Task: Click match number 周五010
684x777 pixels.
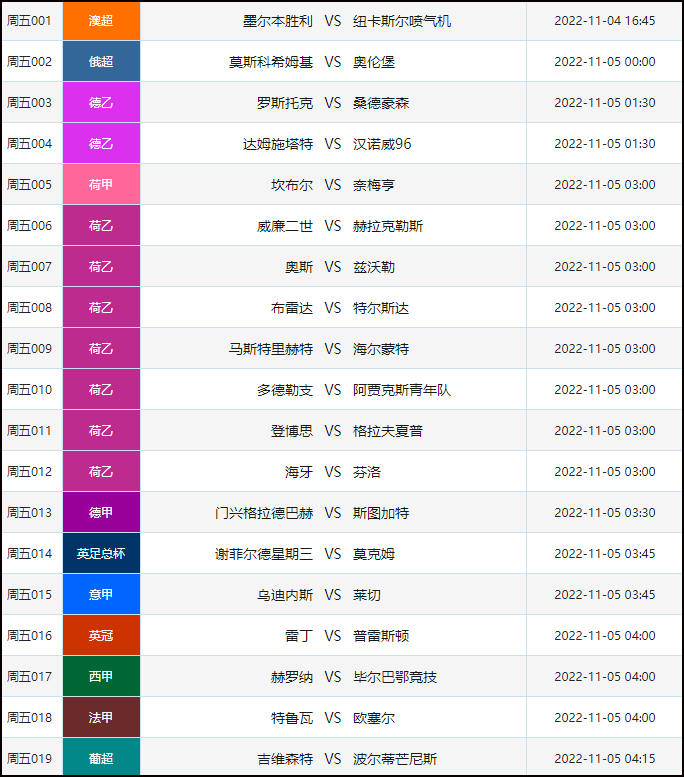Action: coord(29,389)
